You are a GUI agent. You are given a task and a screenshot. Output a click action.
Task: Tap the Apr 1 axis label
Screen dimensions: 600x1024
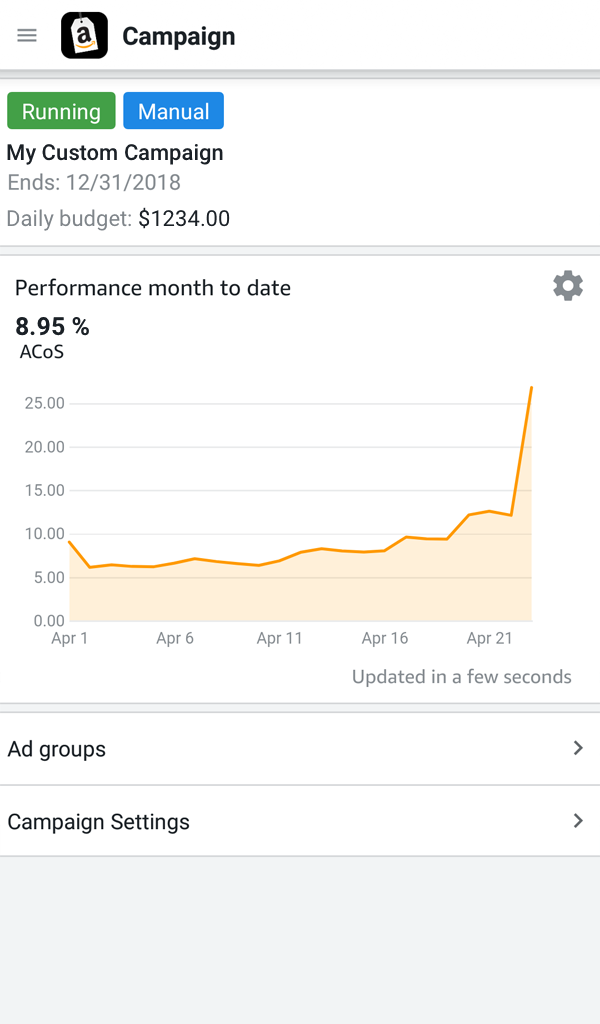click(70, 639)
